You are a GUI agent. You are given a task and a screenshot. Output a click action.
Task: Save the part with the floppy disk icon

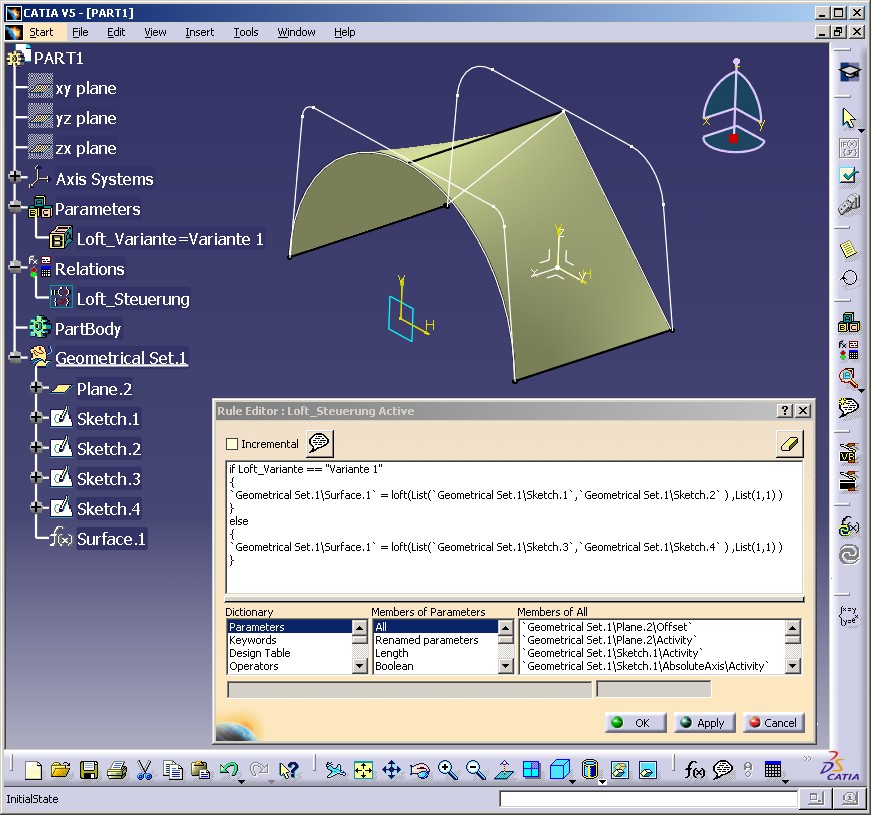(89, 770)
